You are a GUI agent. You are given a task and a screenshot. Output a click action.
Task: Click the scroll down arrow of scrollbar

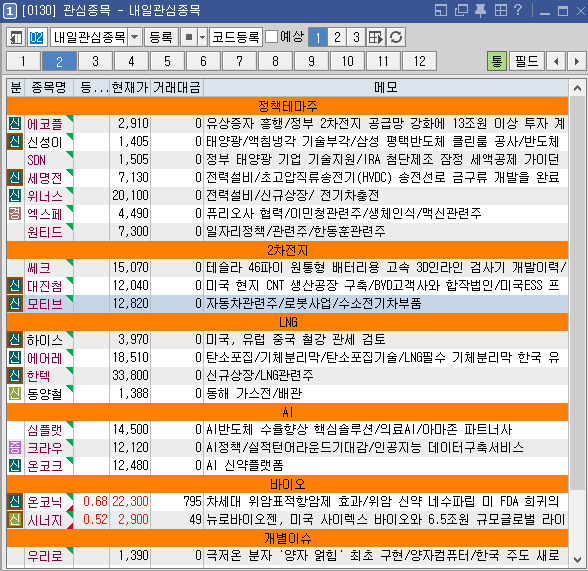577,560
